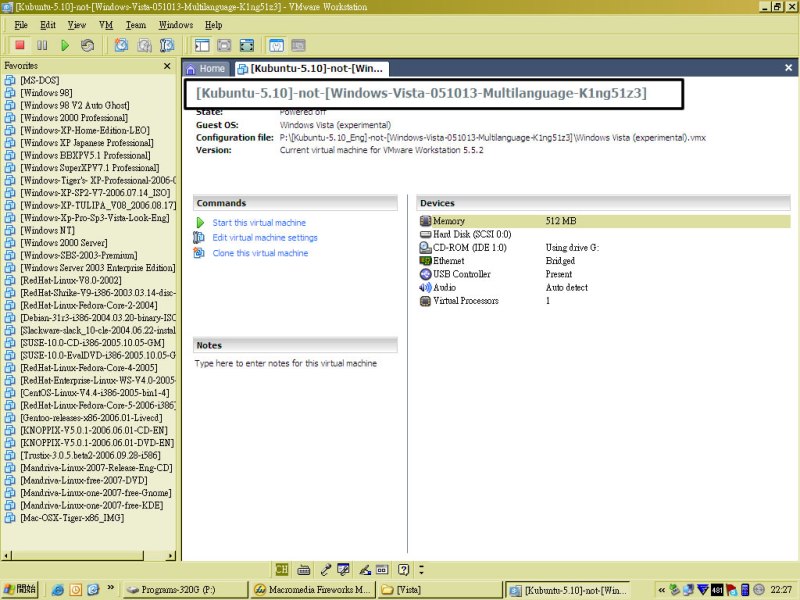Image resolution: width=800 pixels, height=600 pixels.
Task: Click the Favorites horizontal scrollbar left arrow
Action: tap(6, 555)
